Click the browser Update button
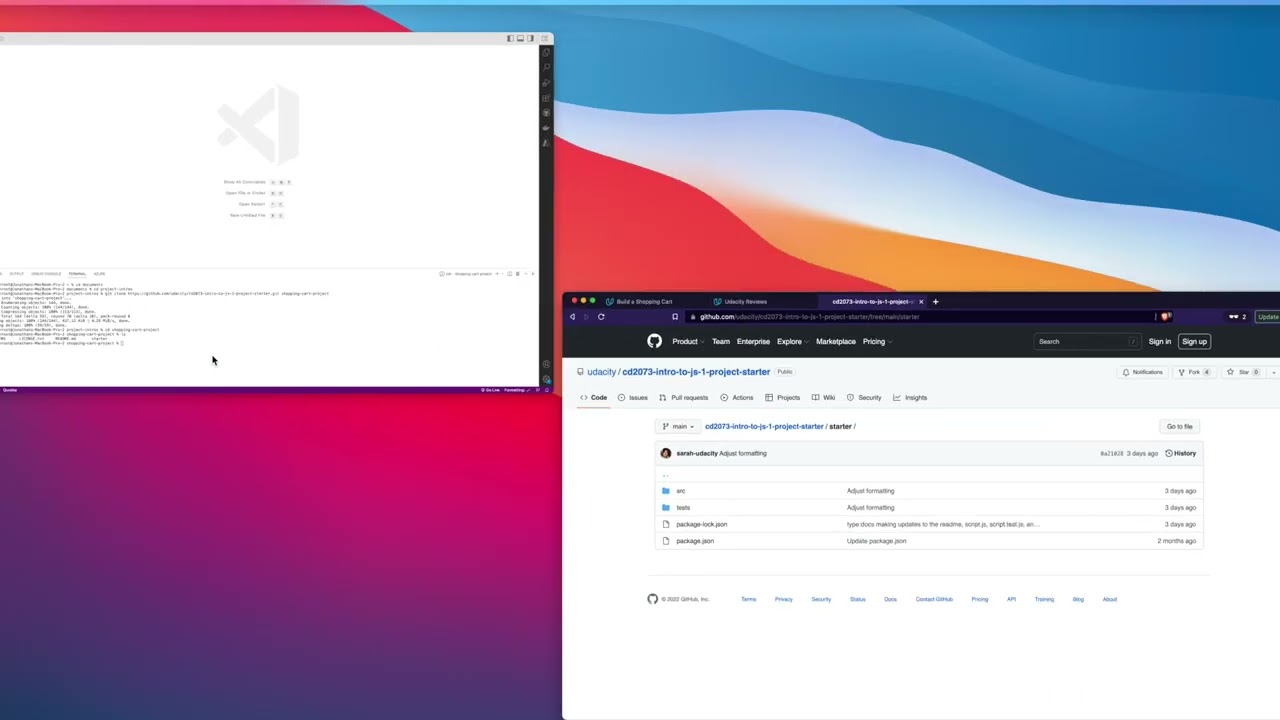 click(1268, 317)
